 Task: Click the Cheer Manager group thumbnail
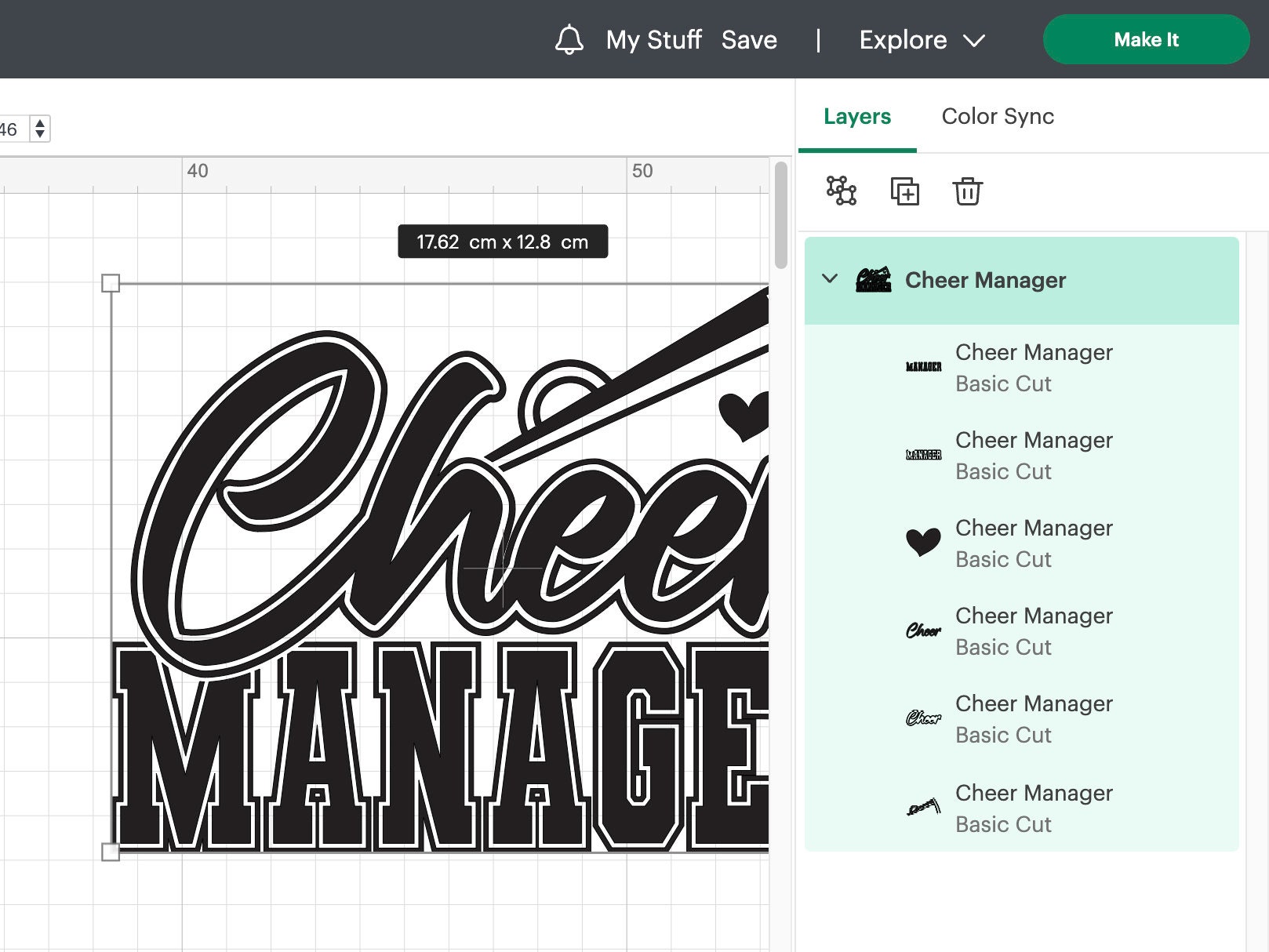point(873,279)
